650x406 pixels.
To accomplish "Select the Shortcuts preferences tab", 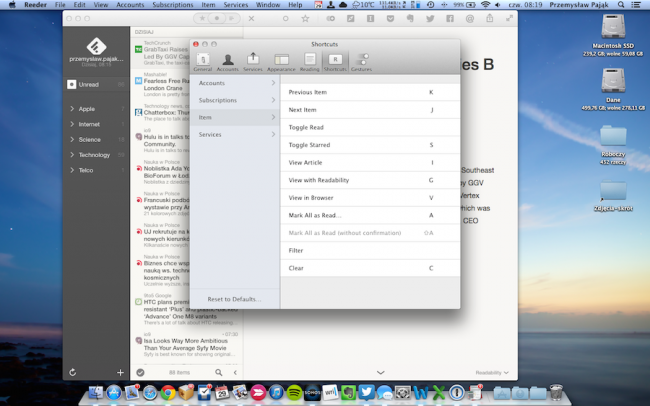I will pyautogui.click(x=335, y=62).
